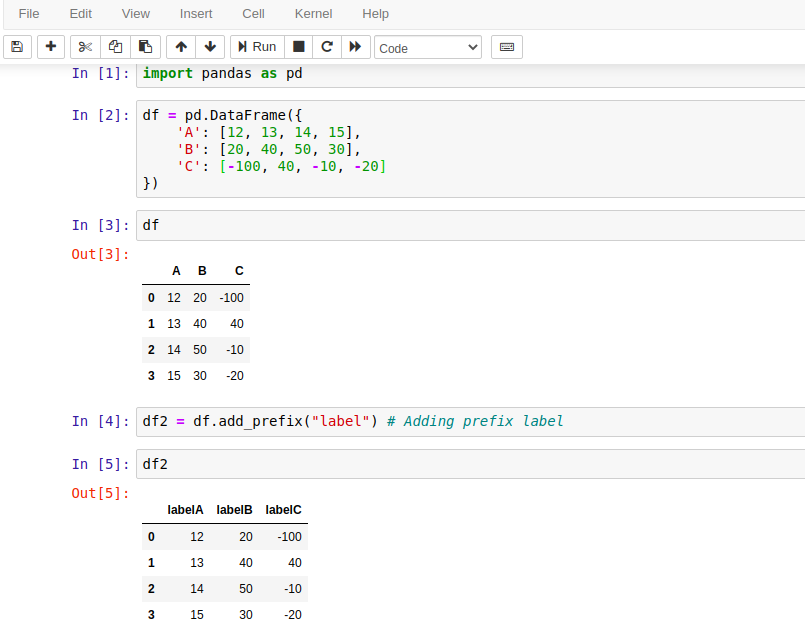Click the value 13 in first table
The height and width of the screenshot is (623, 805).
pos(174,324)
